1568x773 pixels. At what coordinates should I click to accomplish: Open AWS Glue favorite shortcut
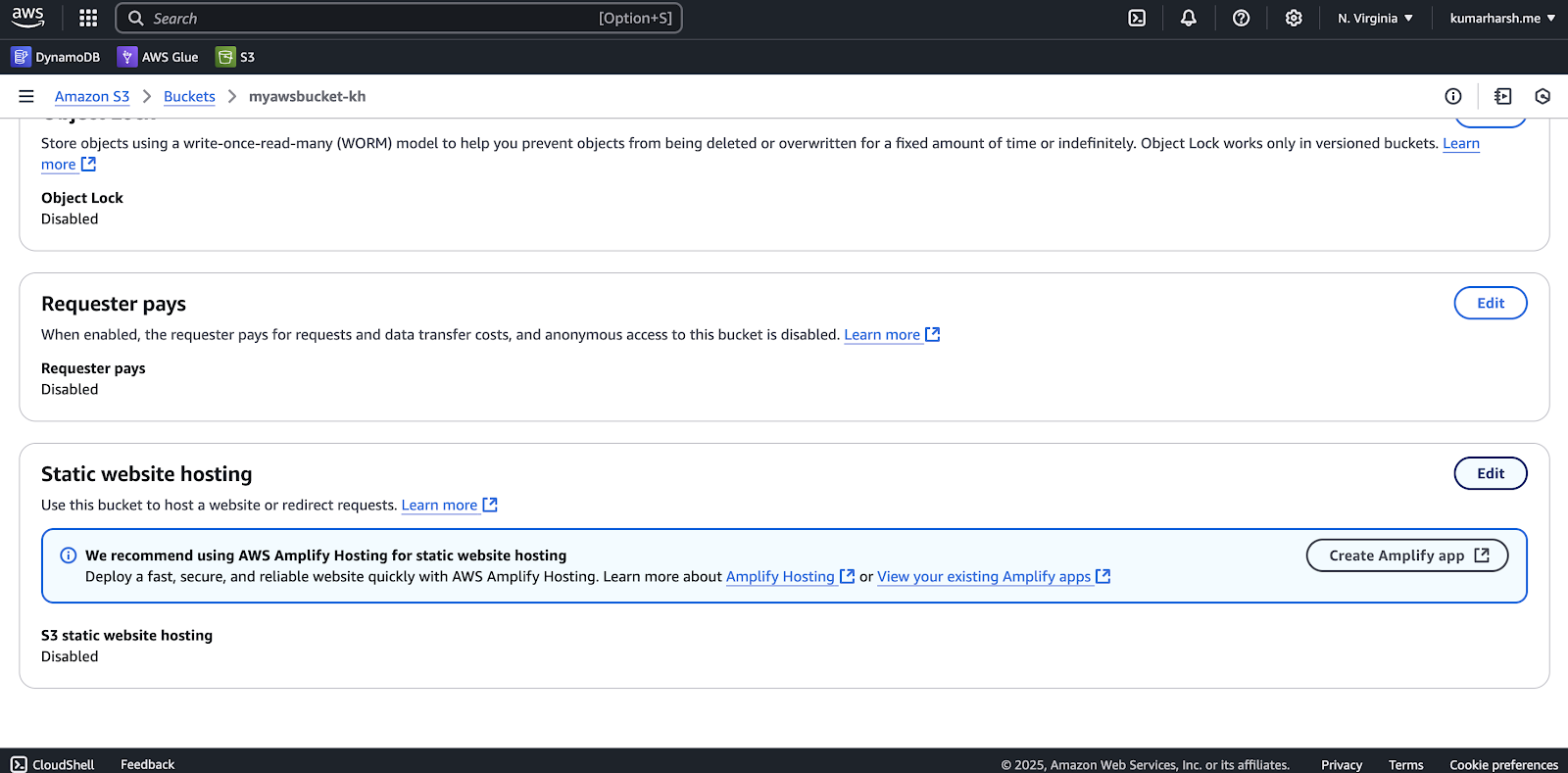coord(158,57)
